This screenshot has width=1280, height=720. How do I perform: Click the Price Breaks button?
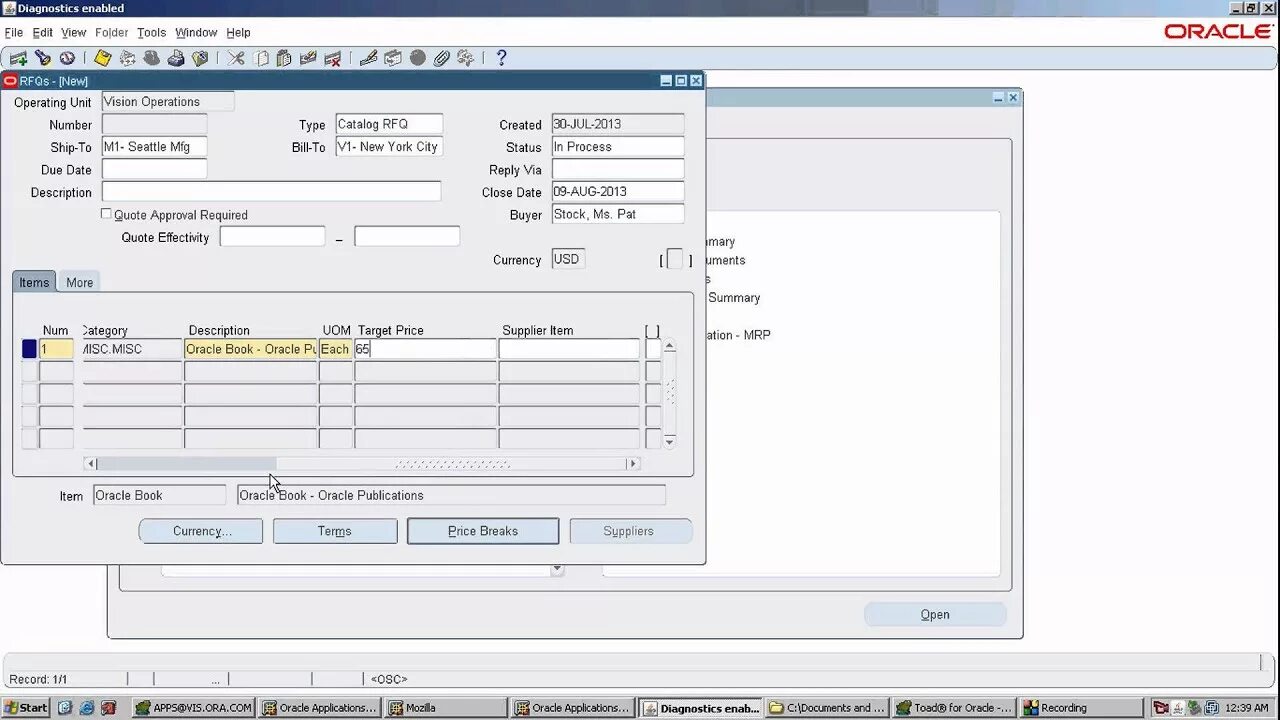[483, 531]
